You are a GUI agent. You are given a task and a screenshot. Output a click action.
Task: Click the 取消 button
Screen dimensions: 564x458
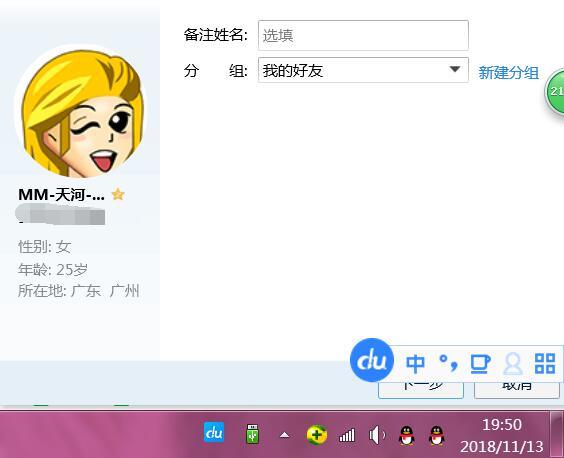point(517,389)
